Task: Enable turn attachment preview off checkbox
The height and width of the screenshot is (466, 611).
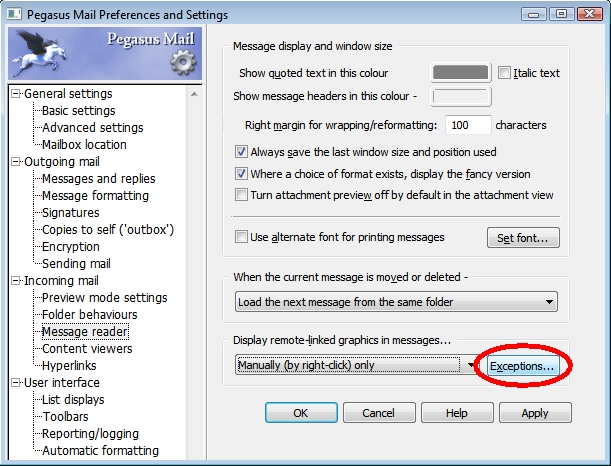Action: click(x=241, y=195)
